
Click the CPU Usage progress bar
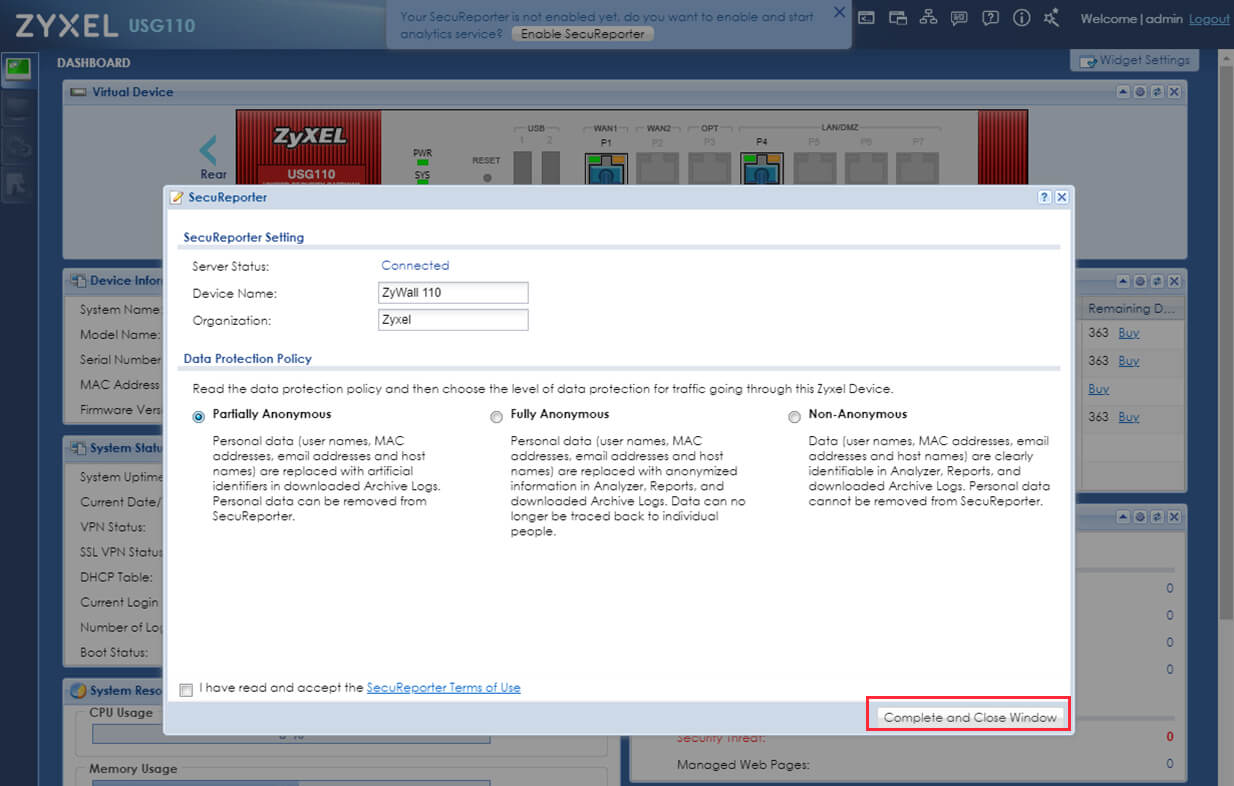(291, 734)
